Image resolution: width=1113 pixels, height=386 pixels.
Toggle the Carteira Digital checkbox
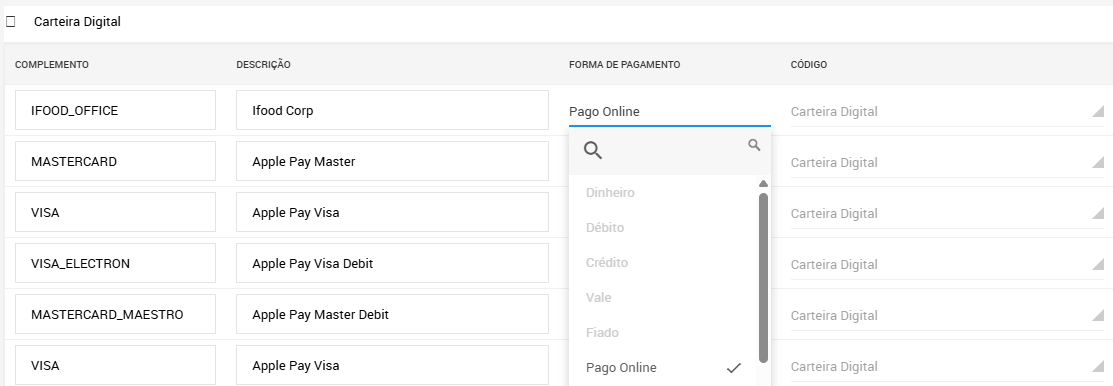[x=11, y=22]
